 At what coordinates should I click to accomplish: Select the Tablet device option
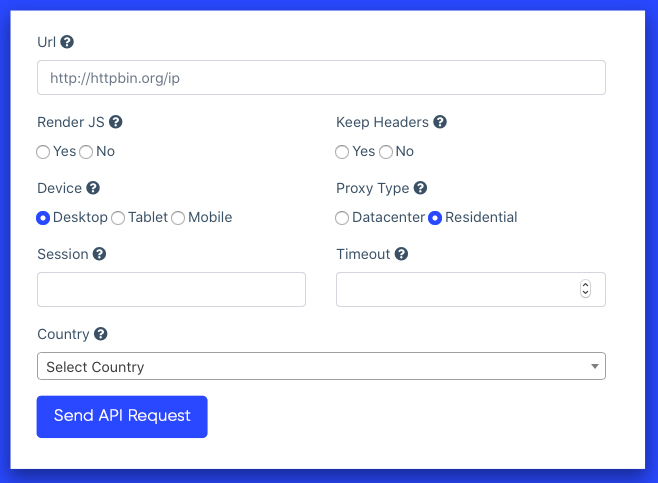point(118,218)
